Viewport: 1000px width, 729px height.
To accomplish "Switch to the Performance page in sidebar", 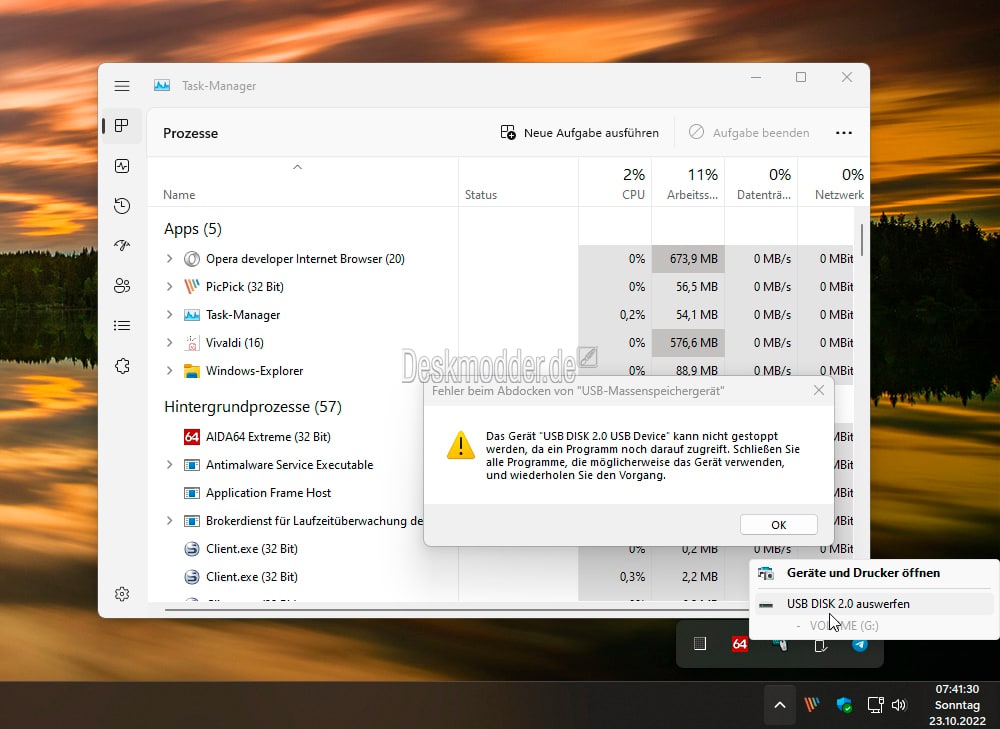I will [122, 166].
